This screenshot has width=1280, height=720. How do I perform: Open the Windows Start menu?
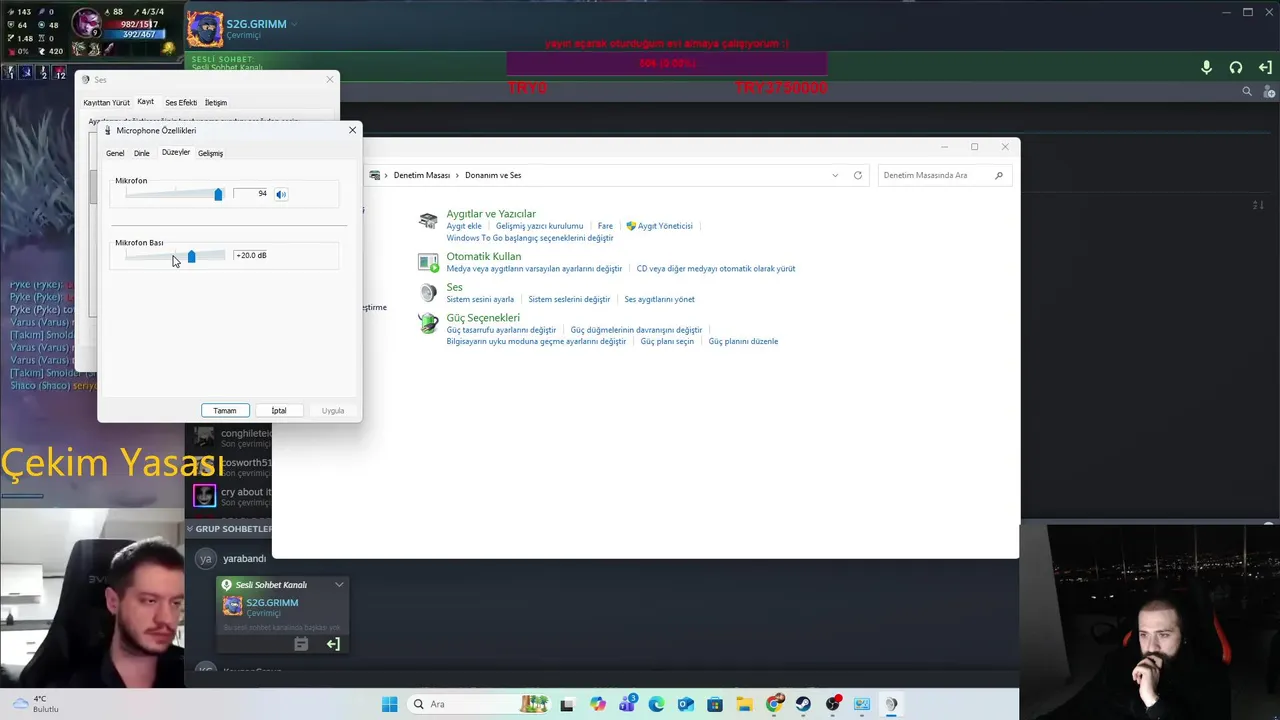pyautogui.click(x=389, y=704)
